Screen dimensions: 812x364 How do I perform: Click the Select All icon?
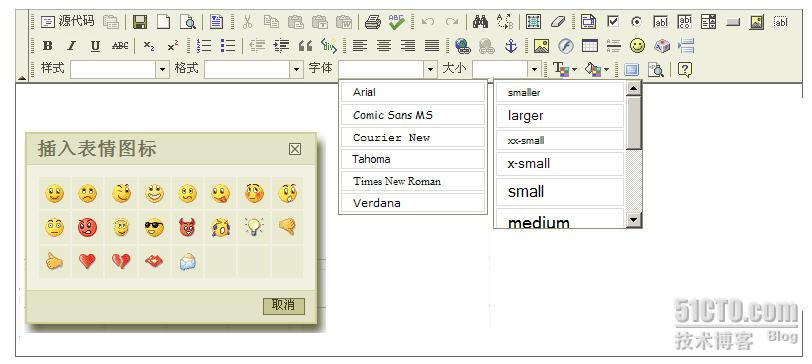(x=533, y=22)
